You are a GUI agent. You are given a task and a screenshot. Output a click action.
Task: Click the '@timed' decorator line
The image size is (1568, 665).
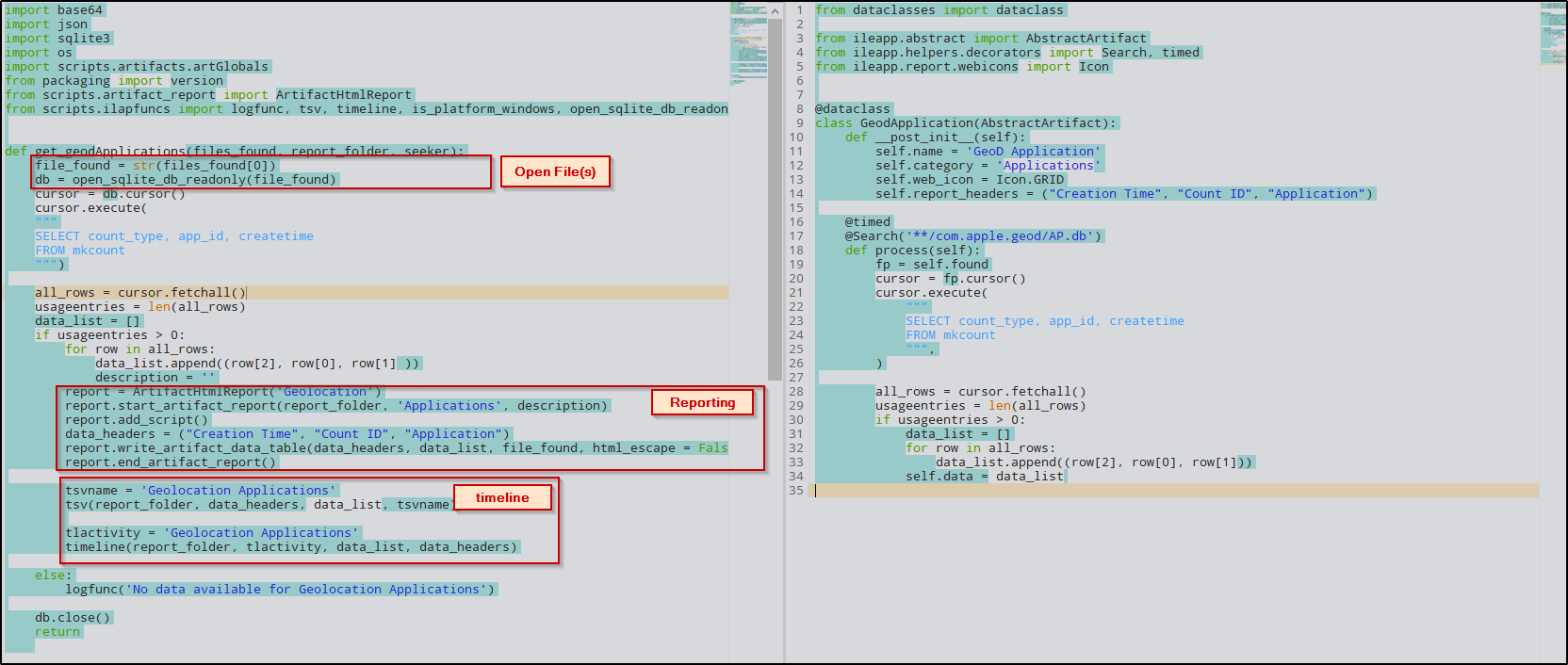[x=868, y=222]
